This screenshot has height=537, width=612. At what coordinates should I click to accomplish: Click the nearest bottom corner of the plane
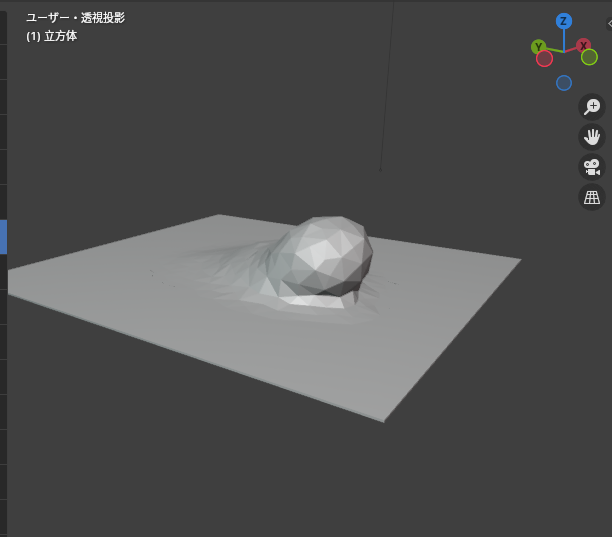coord(383,420)
